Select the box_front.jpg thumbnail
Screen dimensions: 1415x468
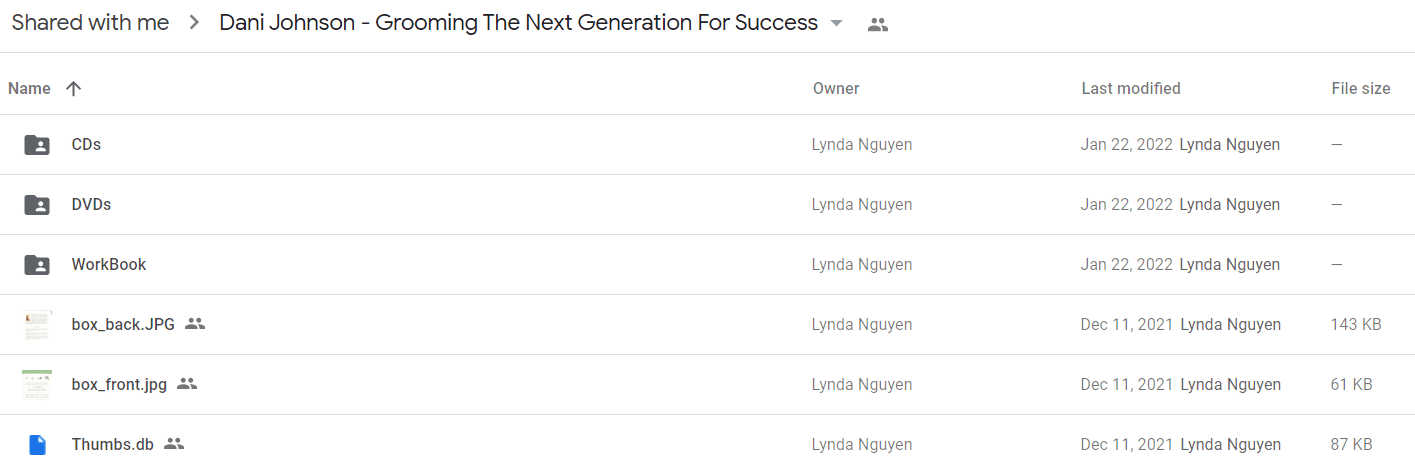point(37,385)
